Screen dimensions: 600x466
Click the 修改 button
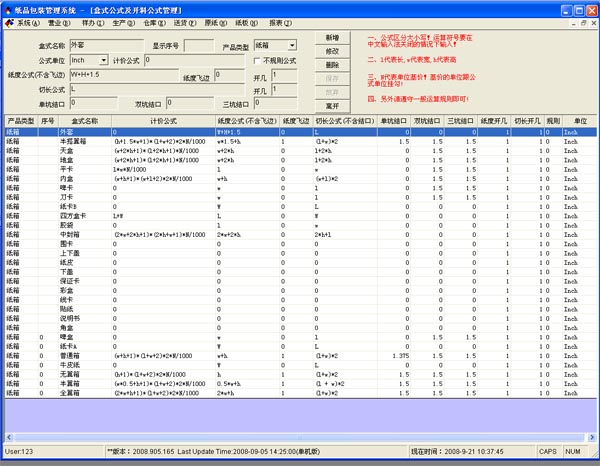(x=332, y=51)
